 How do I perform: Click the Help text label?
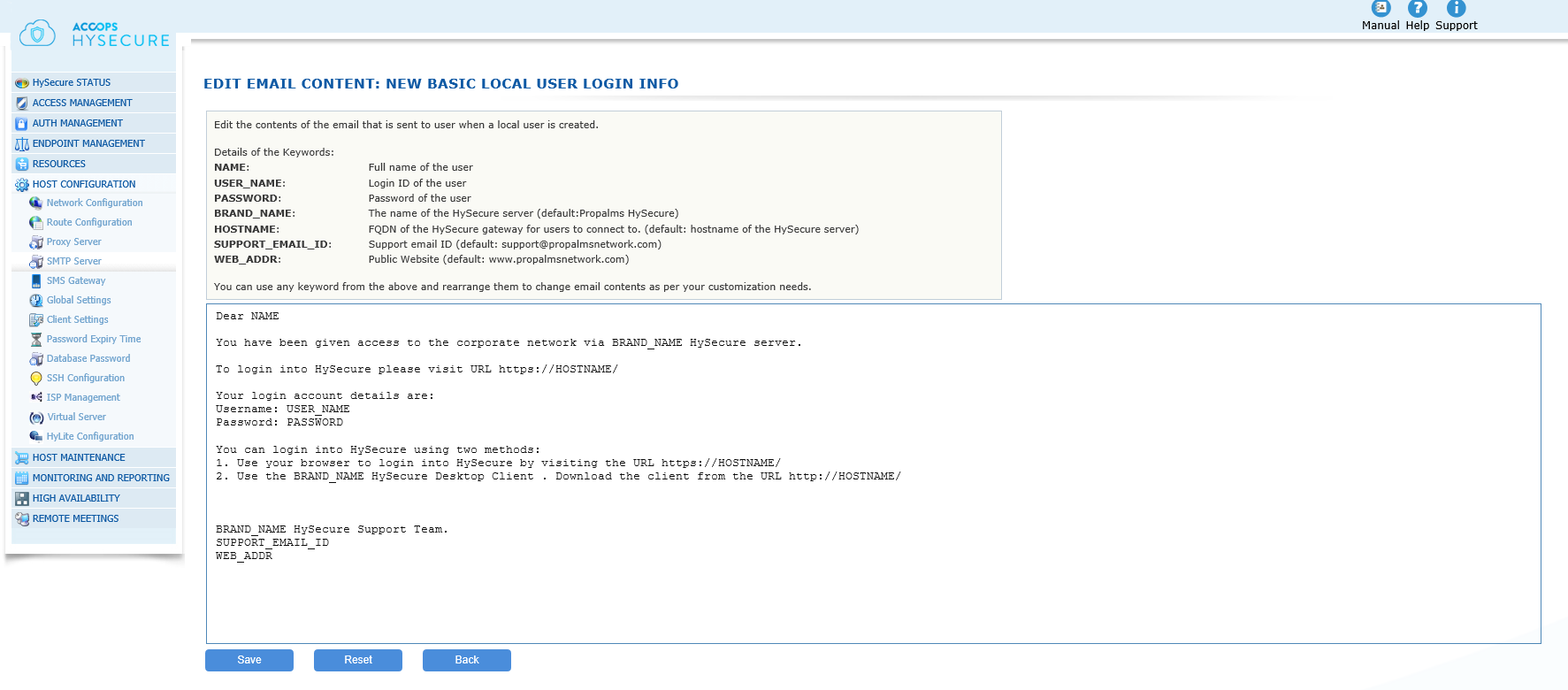click(1418, 26)
